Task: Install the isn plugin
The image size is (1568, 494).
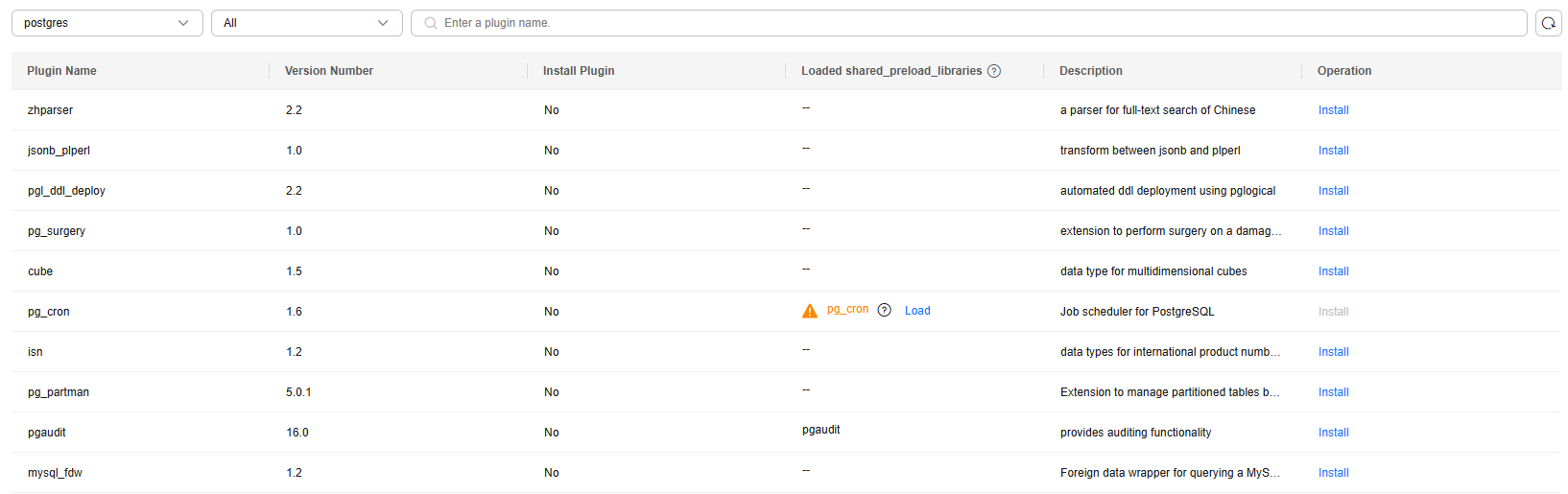Action: [1333, 352]
